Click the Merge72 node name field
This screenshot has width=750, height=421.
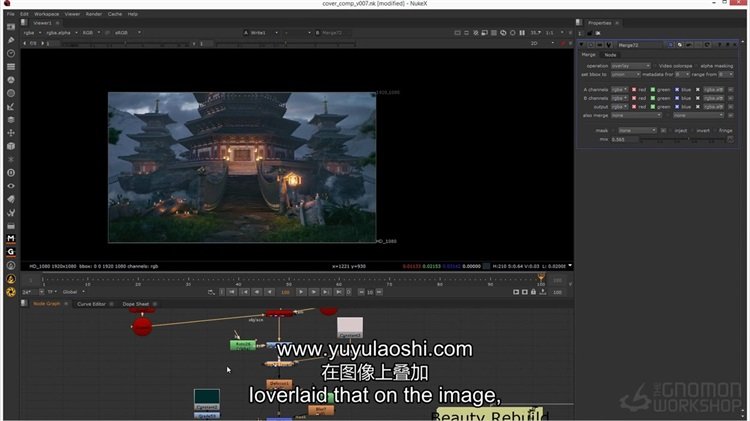coord(640,44)
